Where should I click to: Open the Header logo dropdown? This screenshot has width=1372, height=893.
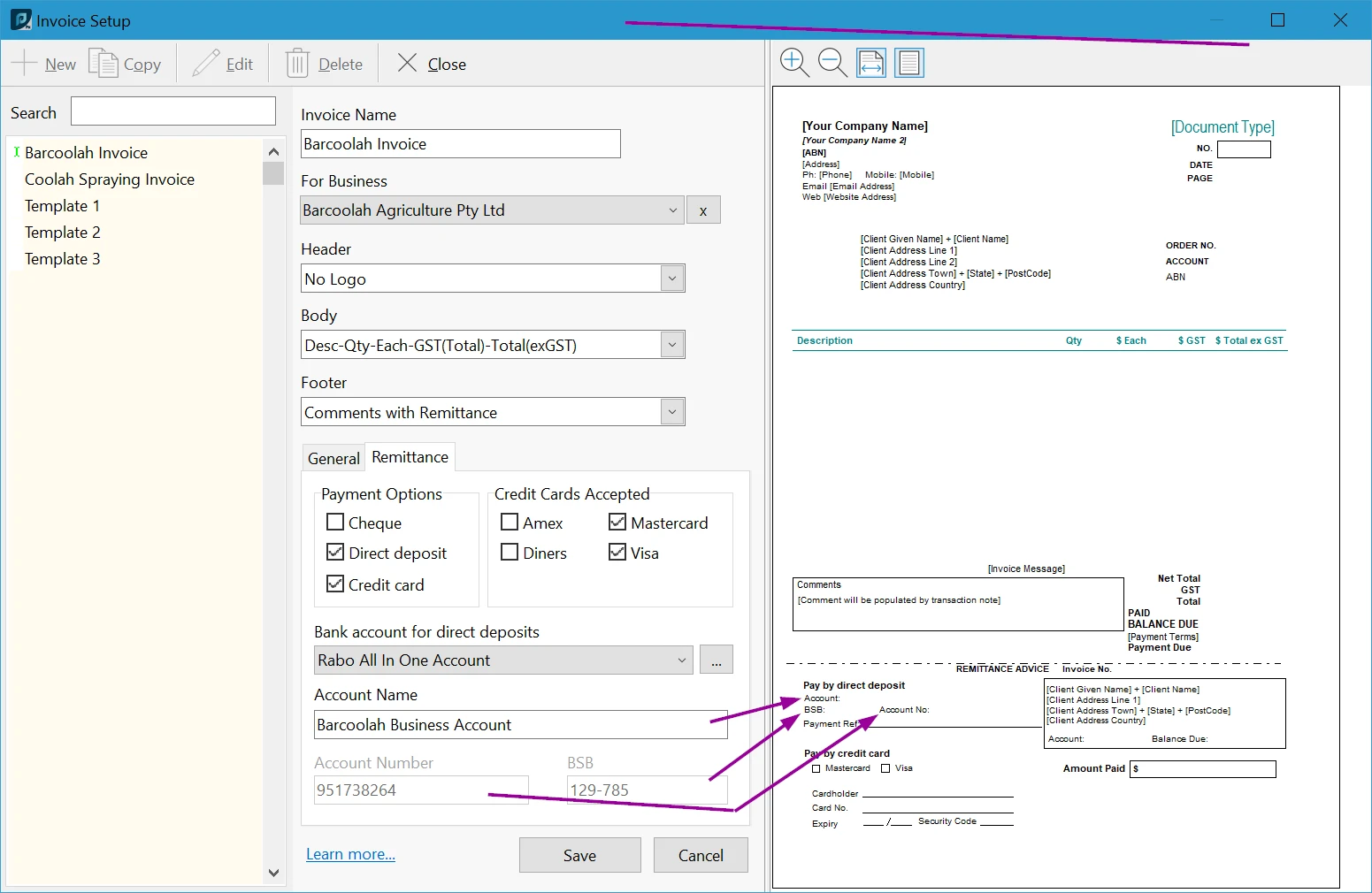(672, 279)
